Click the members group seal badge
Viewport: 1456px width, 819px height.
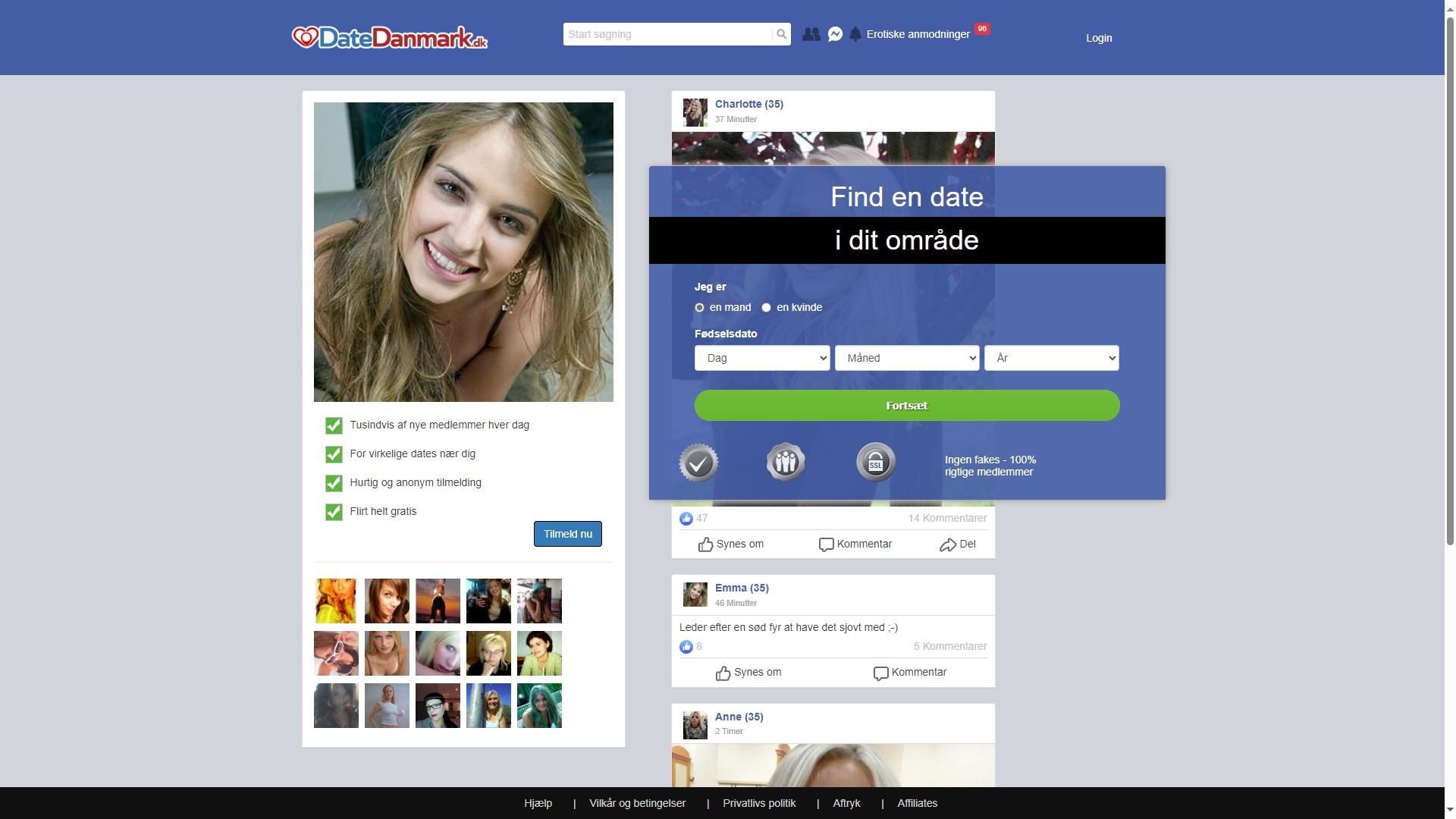pos(786,462)
